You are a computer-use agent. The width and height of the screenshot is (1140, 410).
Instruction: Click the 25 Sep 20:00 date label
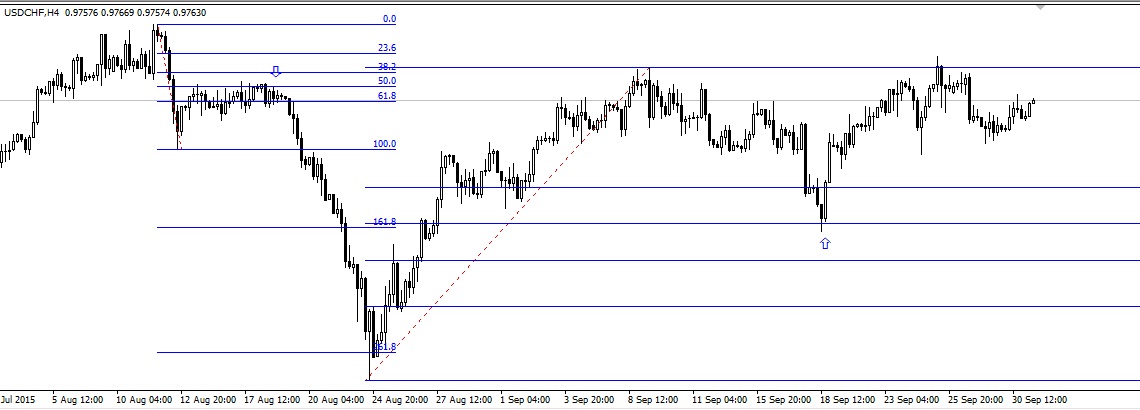[x=976, y=400]
